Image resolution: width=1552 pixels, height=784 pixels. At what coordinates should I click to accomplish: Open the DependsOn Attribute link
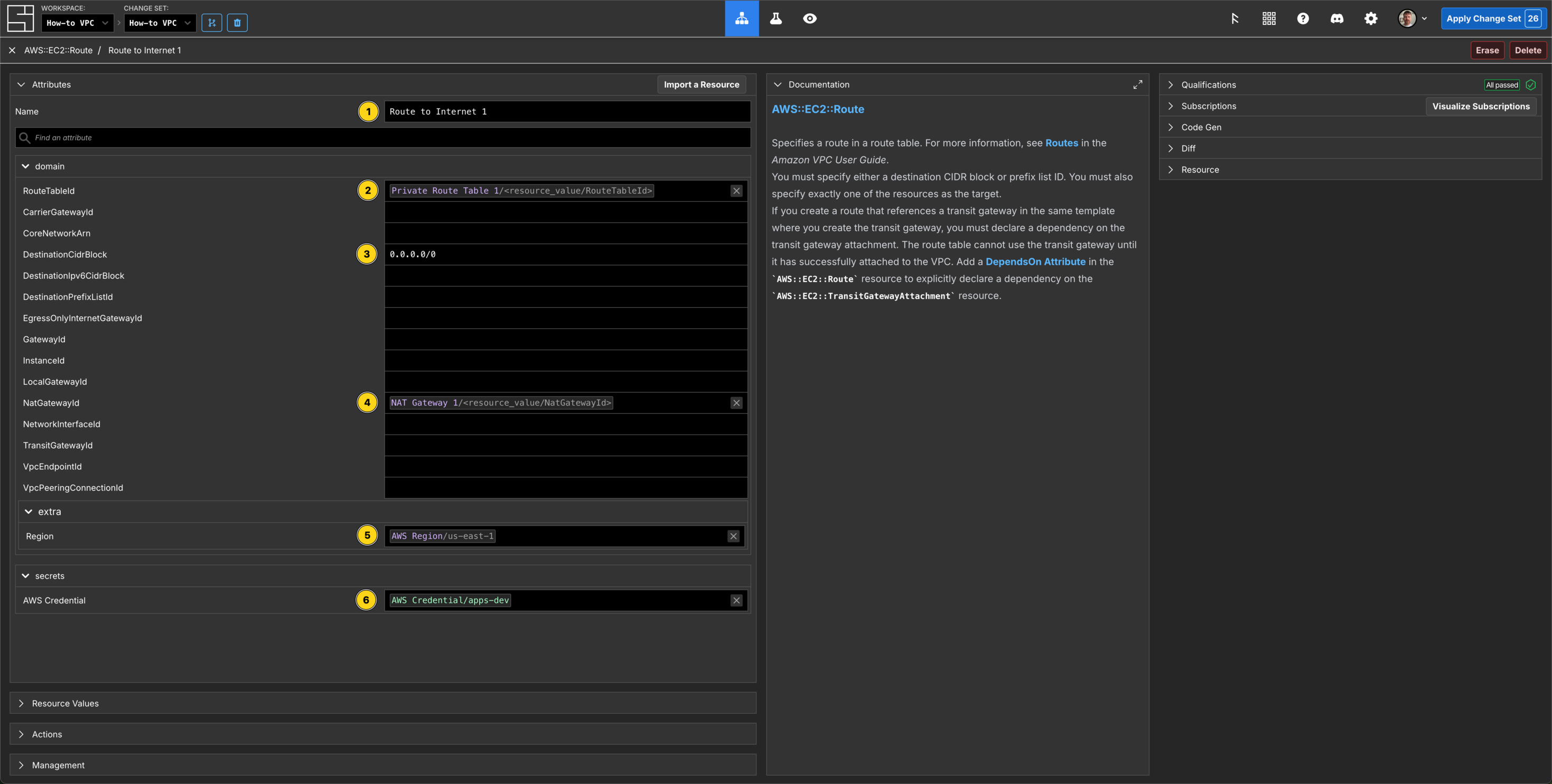click(x=1035, y=262)
